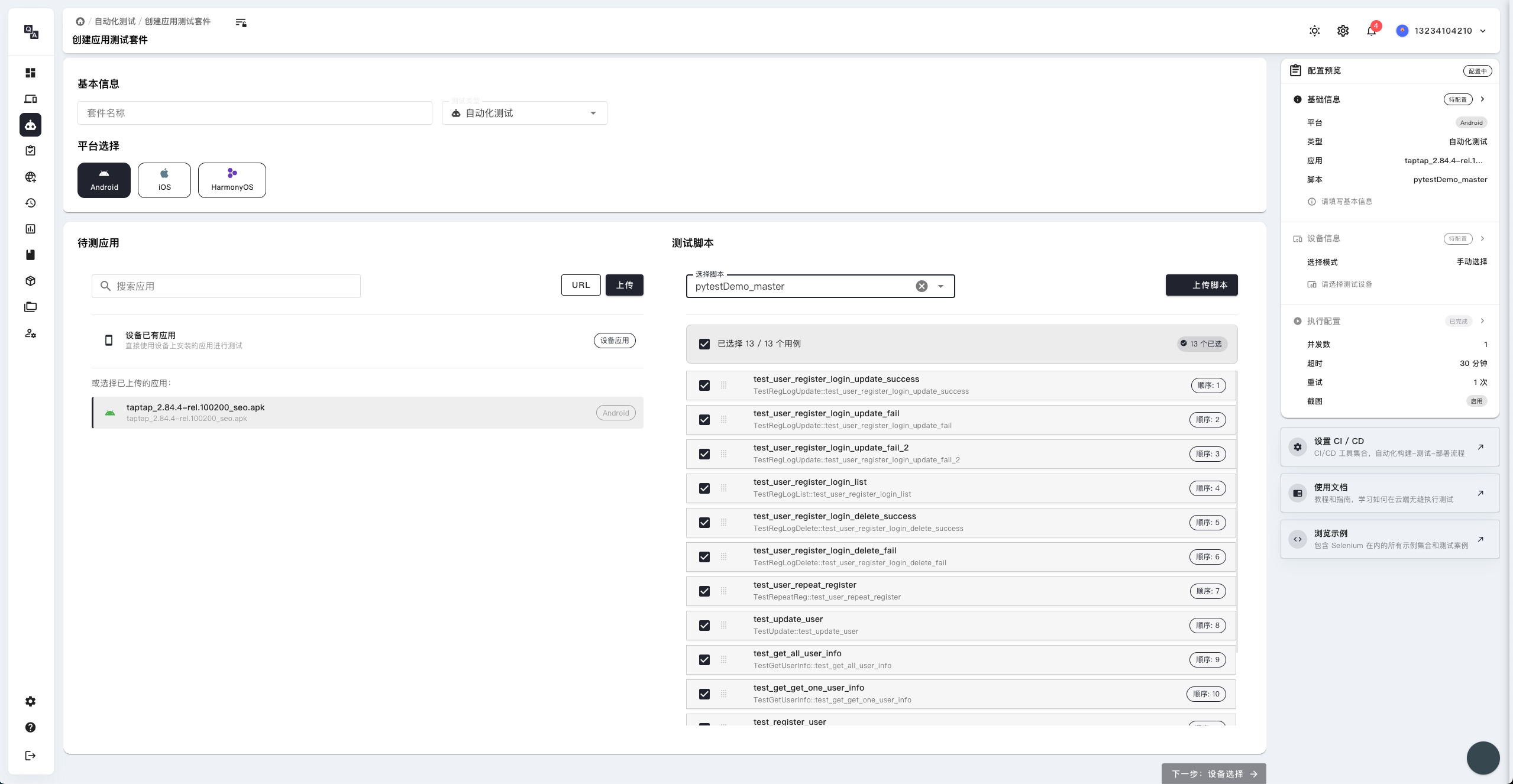The height and width of the screenshot is (784, 1513).
Task: Select the iOS platform tab
Action: pyautogui.click(x=164, y=180)
